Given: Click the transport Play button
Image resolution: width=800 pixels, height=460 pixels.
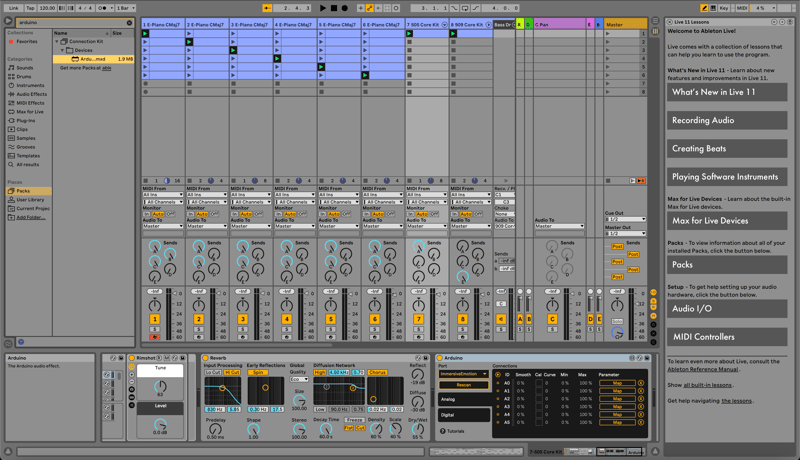Looking at the screenshot, I should pyautogui.click(x=323, y=8).
